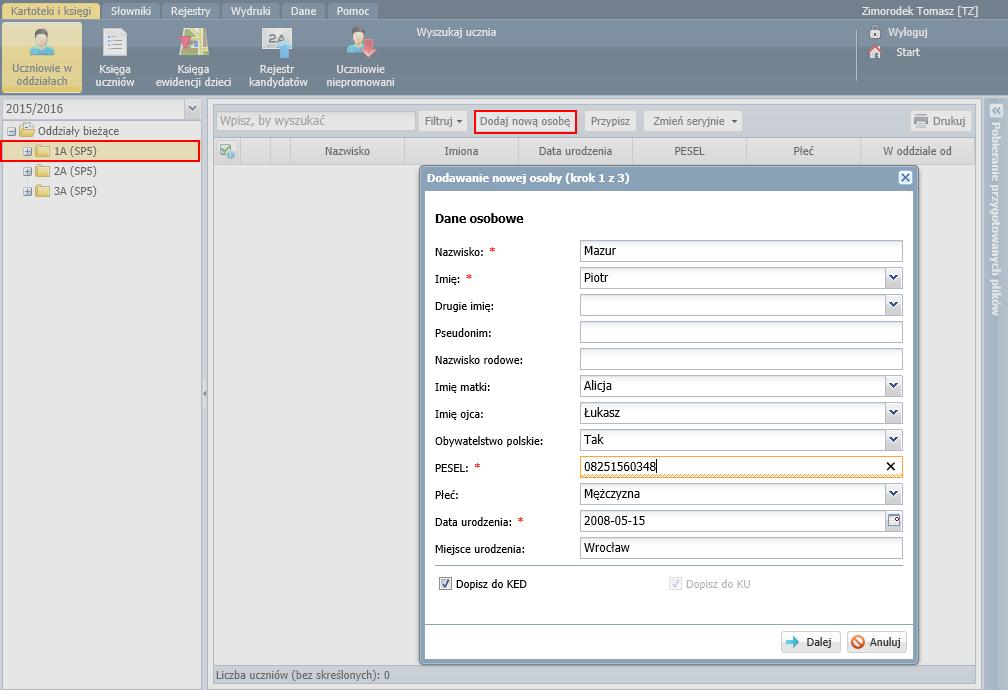
Task: Expand the 2A (SP5) tree node
Action: (x=28, y=172)
